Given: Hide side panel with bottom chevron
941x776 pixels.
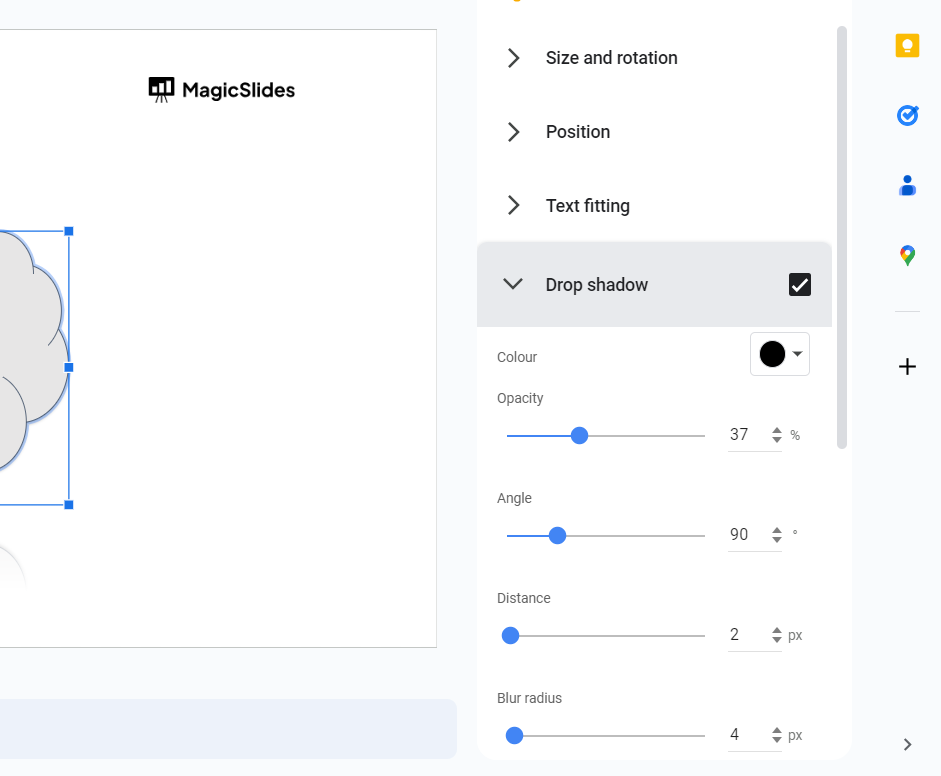Looking at the screenshot, I should [x=907, y=744].
